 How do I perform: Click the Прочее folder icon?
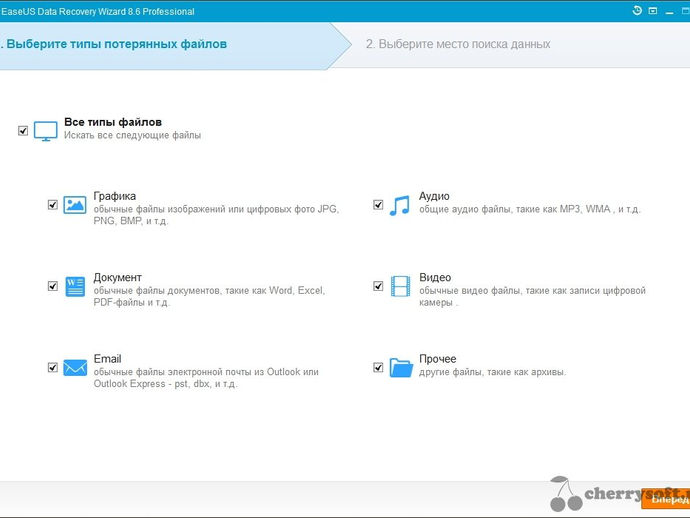401,367
